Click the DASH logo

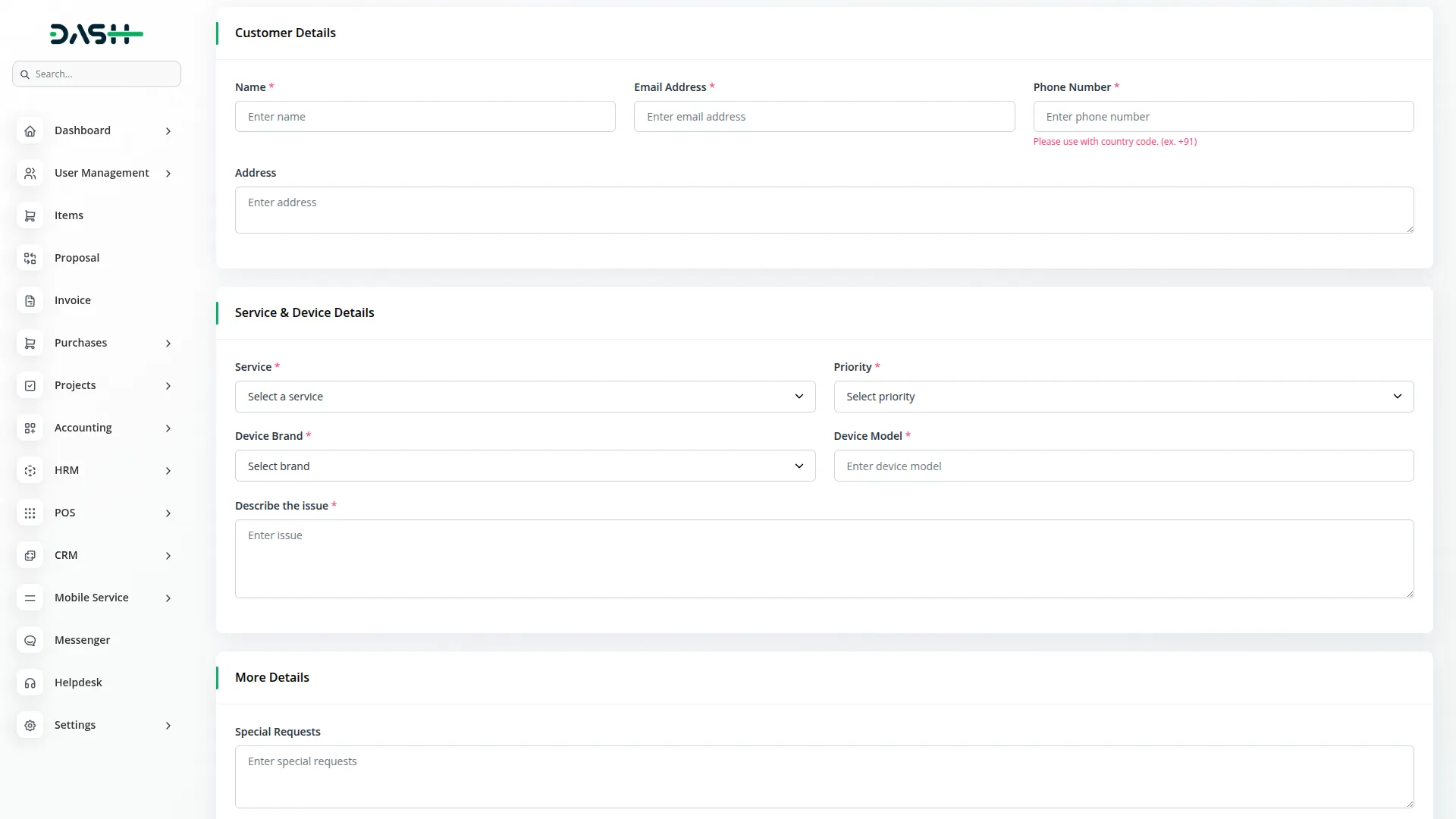pyautogui.click(x=96, y=33)
